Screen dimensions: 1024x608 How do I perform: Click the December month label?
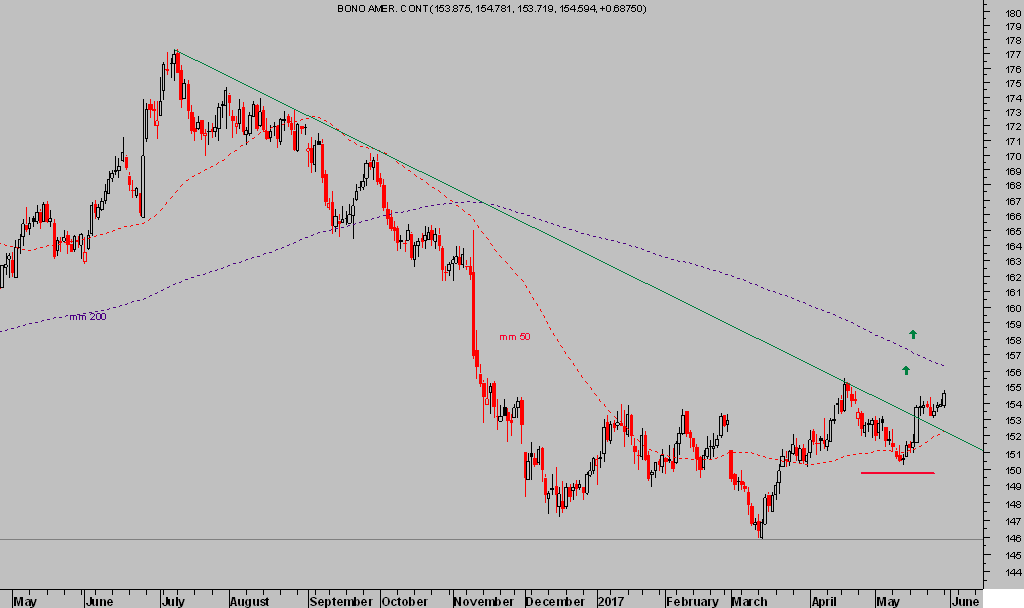(555, 601)
